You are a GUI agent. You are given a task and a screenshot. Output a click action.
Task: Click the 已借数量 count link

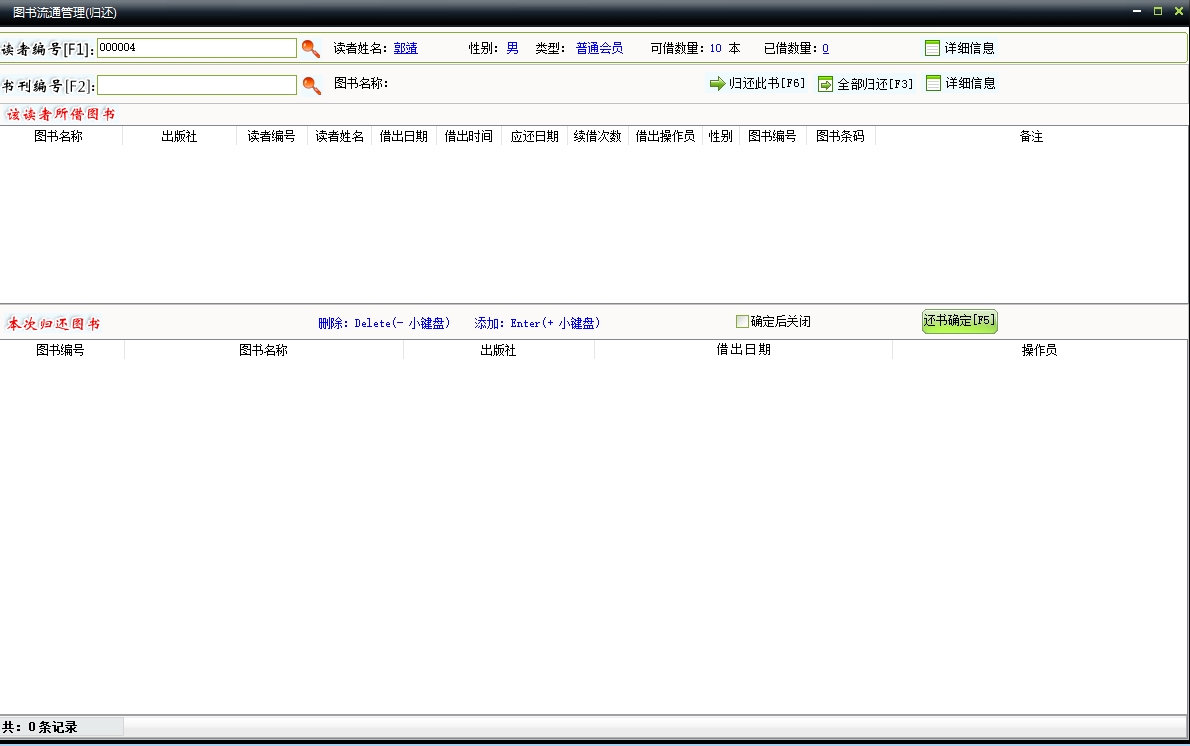pos(825,48)
